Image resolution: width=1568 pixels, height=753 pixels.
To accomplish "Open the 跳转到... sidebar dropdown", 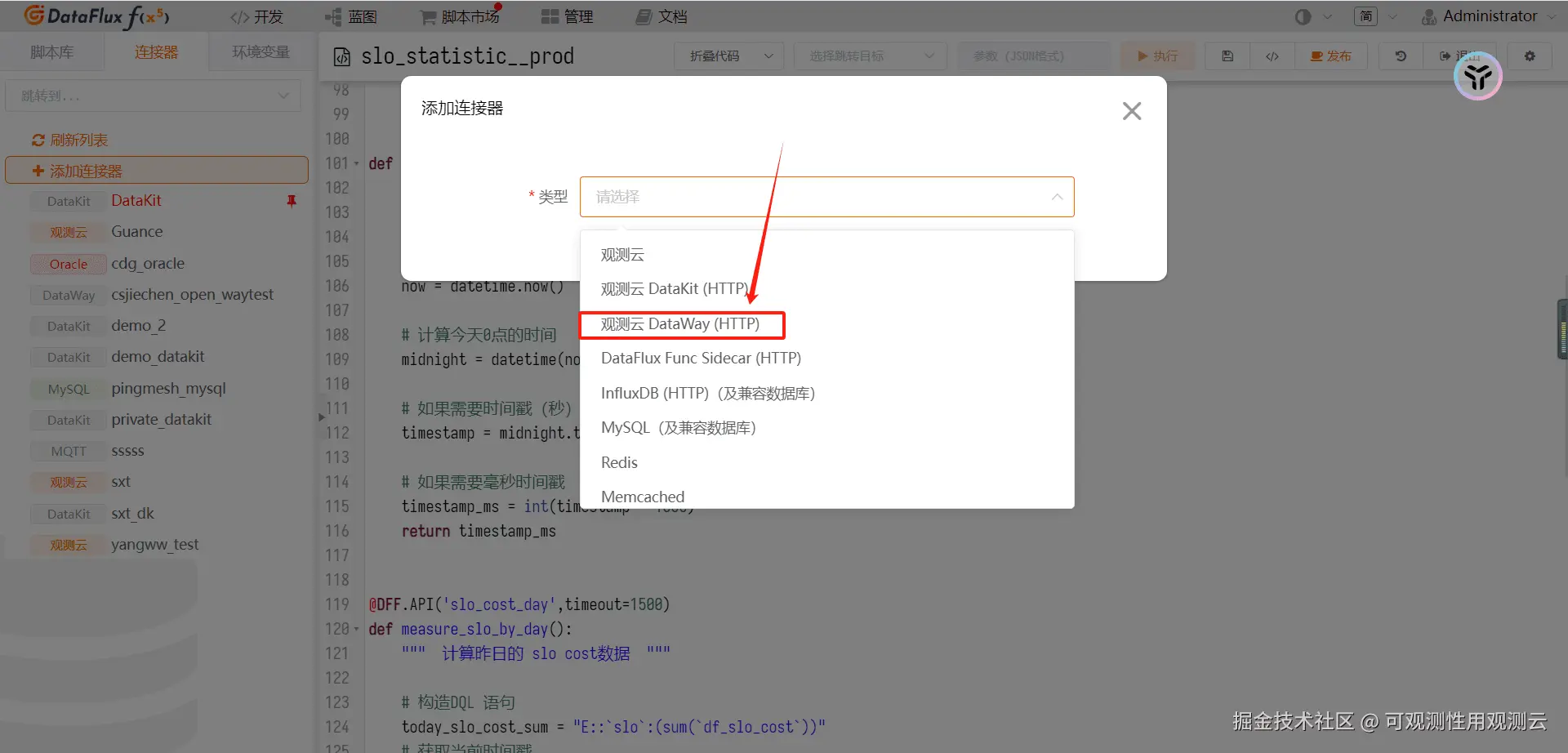I will click(x=153, y=96).
